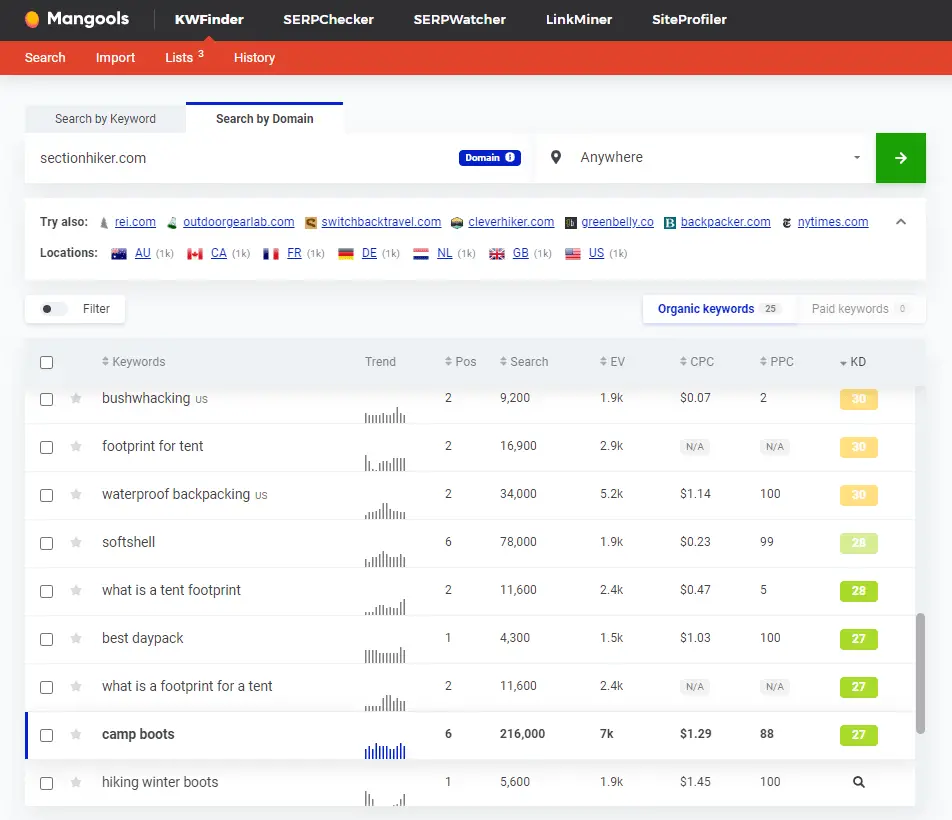Click the keyword table vertical scrollbar
The width and height of the screenshot is (952, 820).
coord(920,674)
